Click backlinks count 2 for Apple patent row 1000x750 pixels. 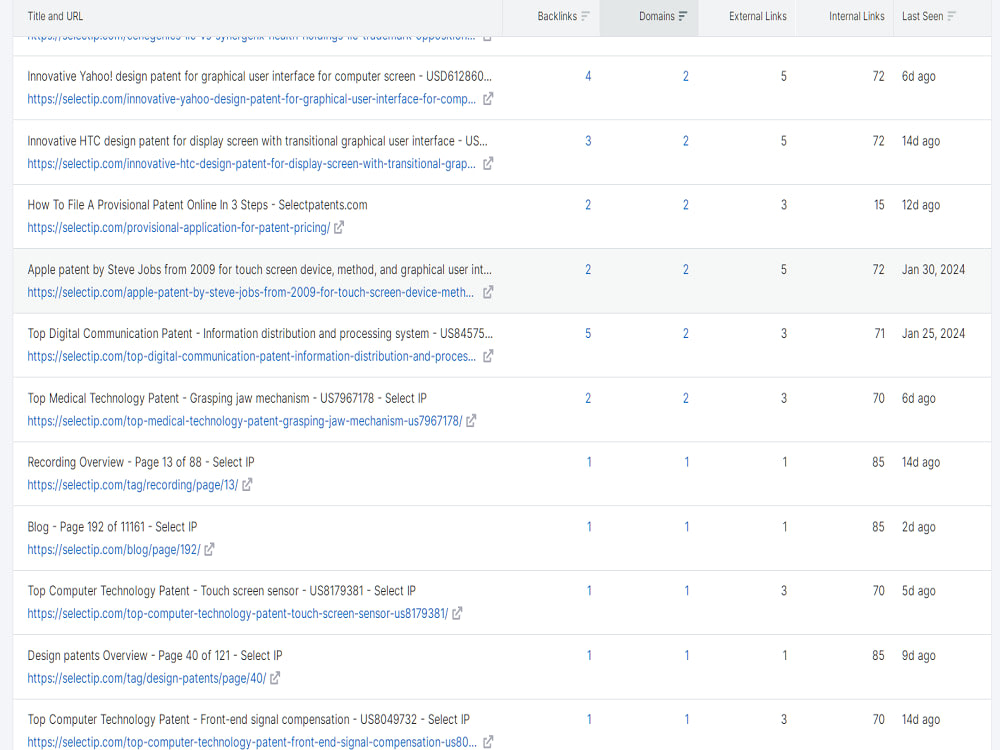click(588, 270)
